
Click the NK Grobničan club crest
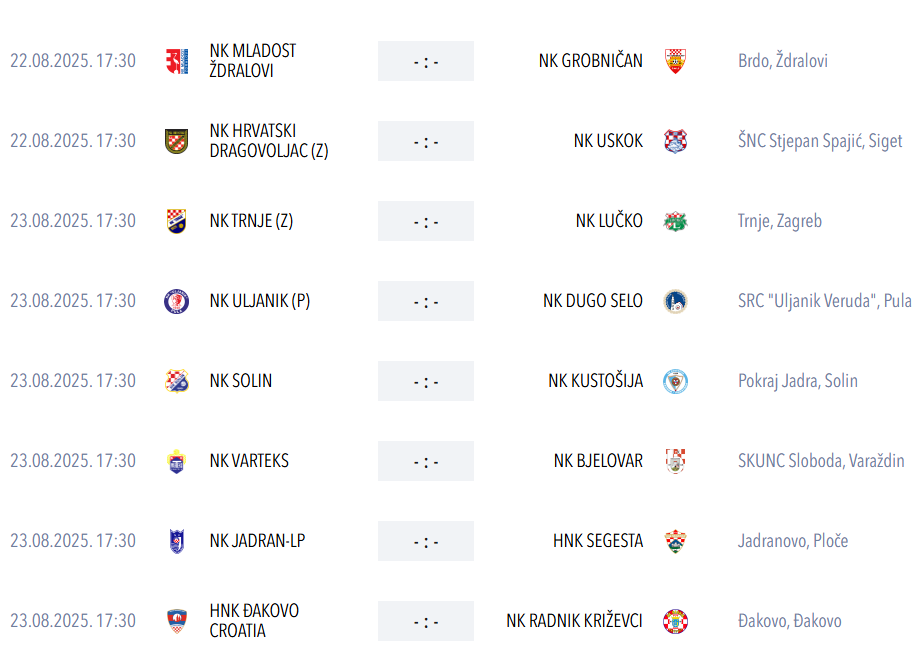[675, 61]
